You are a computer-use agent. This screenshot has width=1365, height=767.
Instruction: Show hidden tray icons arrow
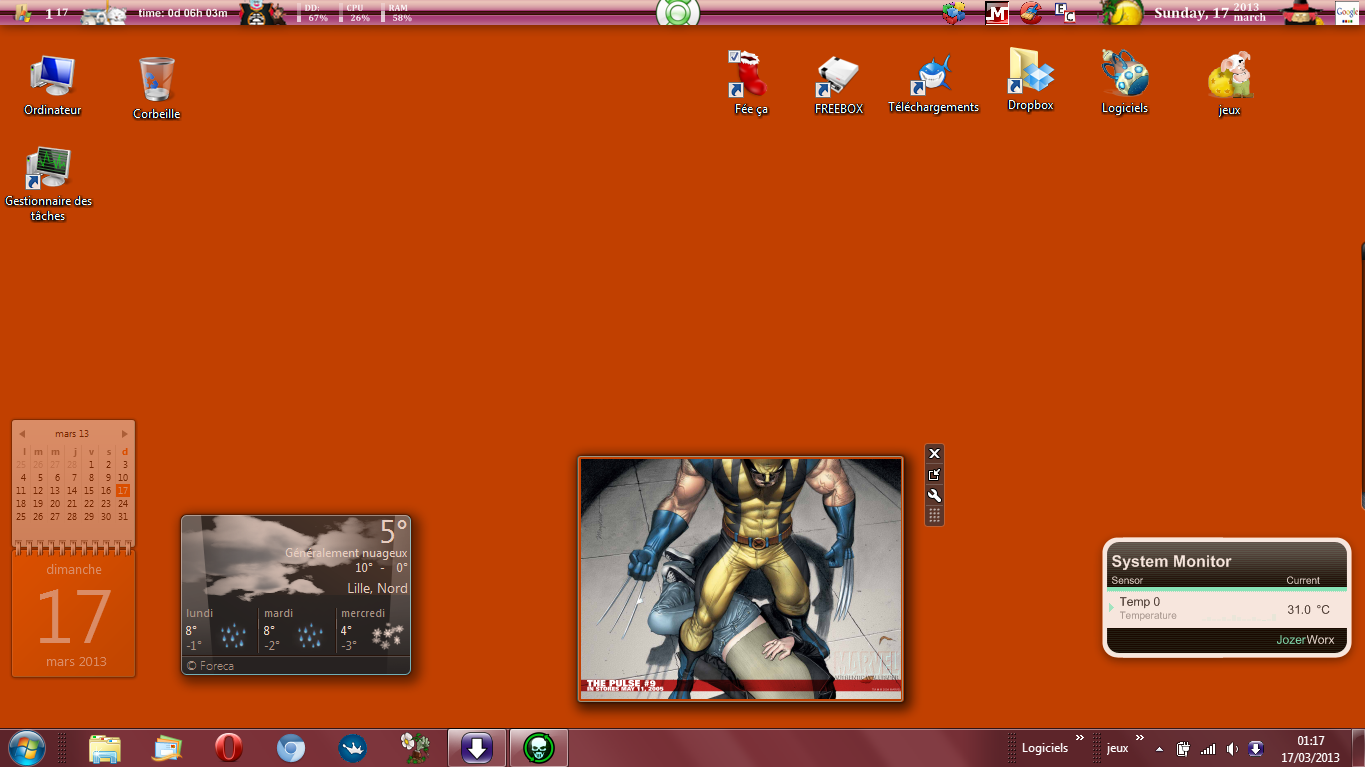tap(1159, 749)
